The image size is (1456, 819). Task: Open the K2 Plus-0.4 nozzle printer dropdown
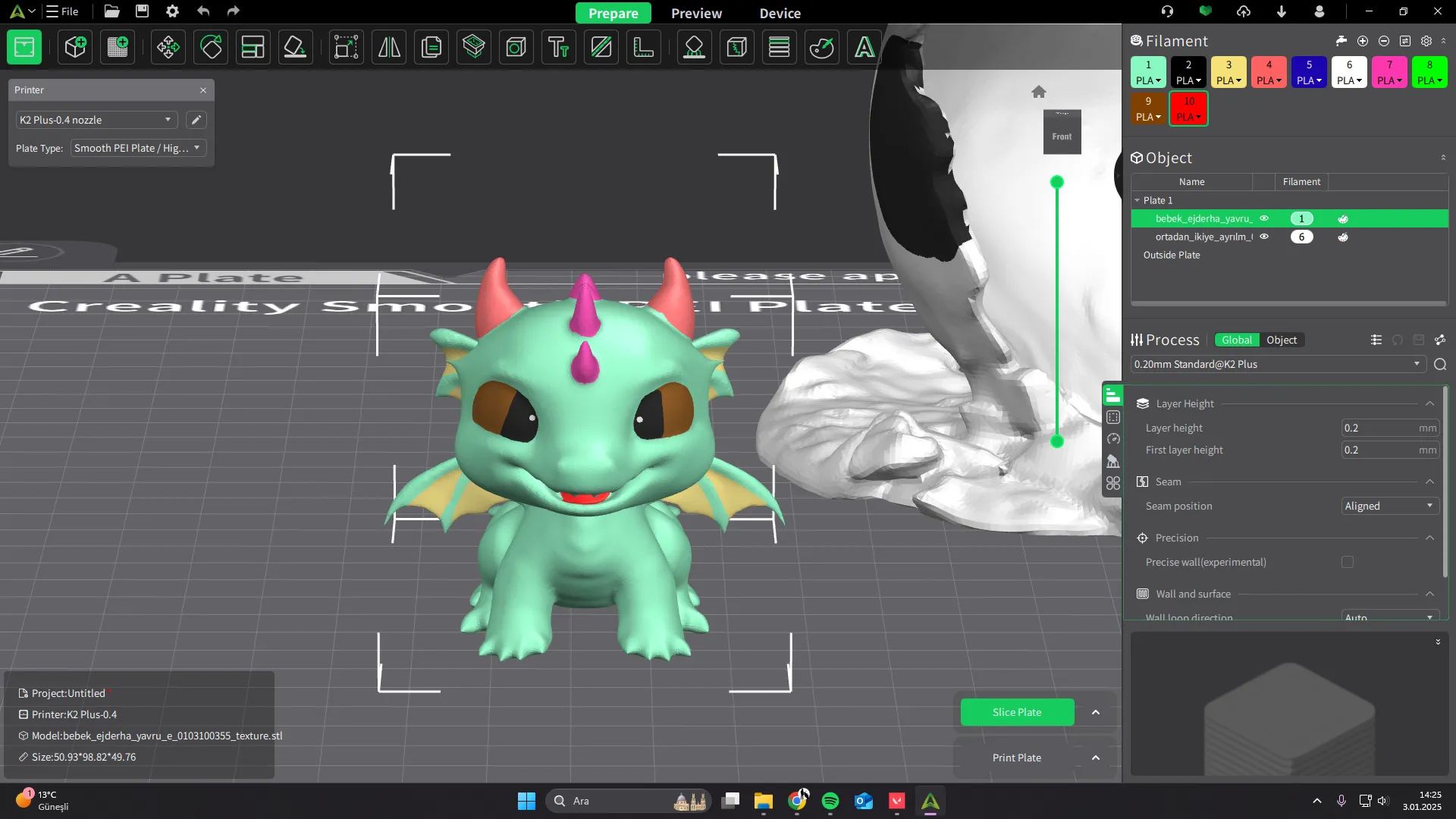point(96,120)
